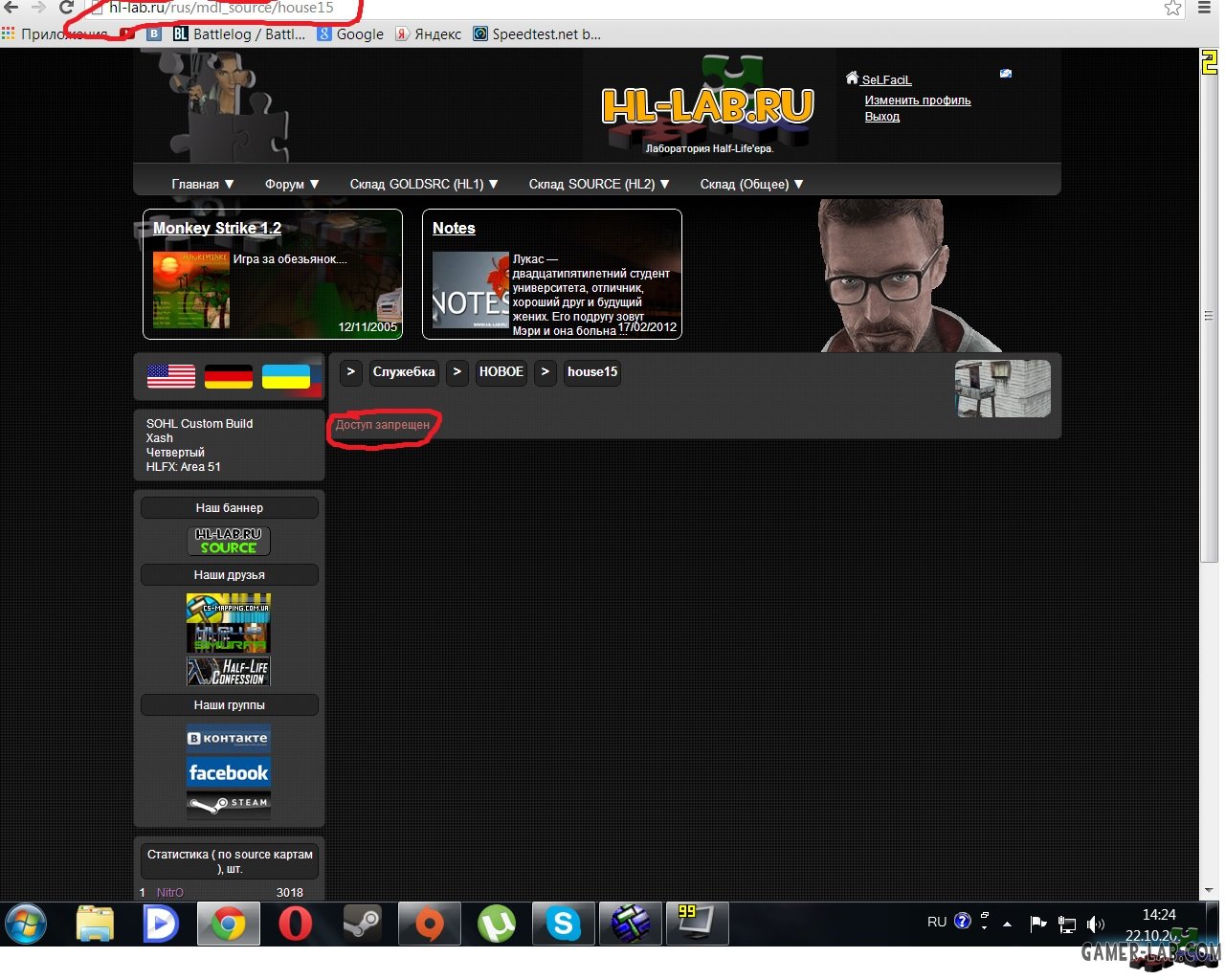Screen dimensions: 1225x980
Task: Open the facebook group button
Action: click(229, 772)
